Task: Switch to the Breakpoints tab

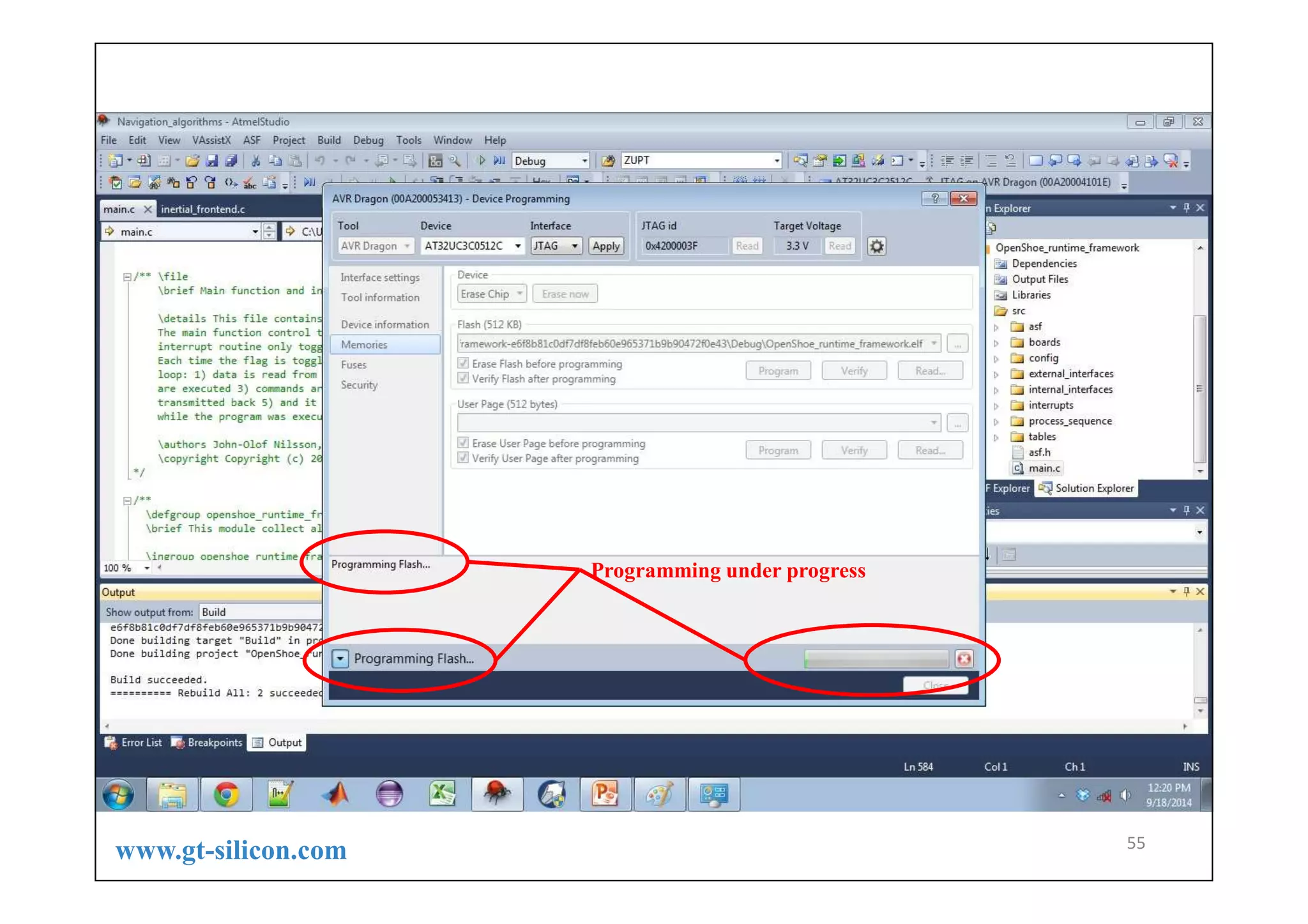Action: point(207,743)
